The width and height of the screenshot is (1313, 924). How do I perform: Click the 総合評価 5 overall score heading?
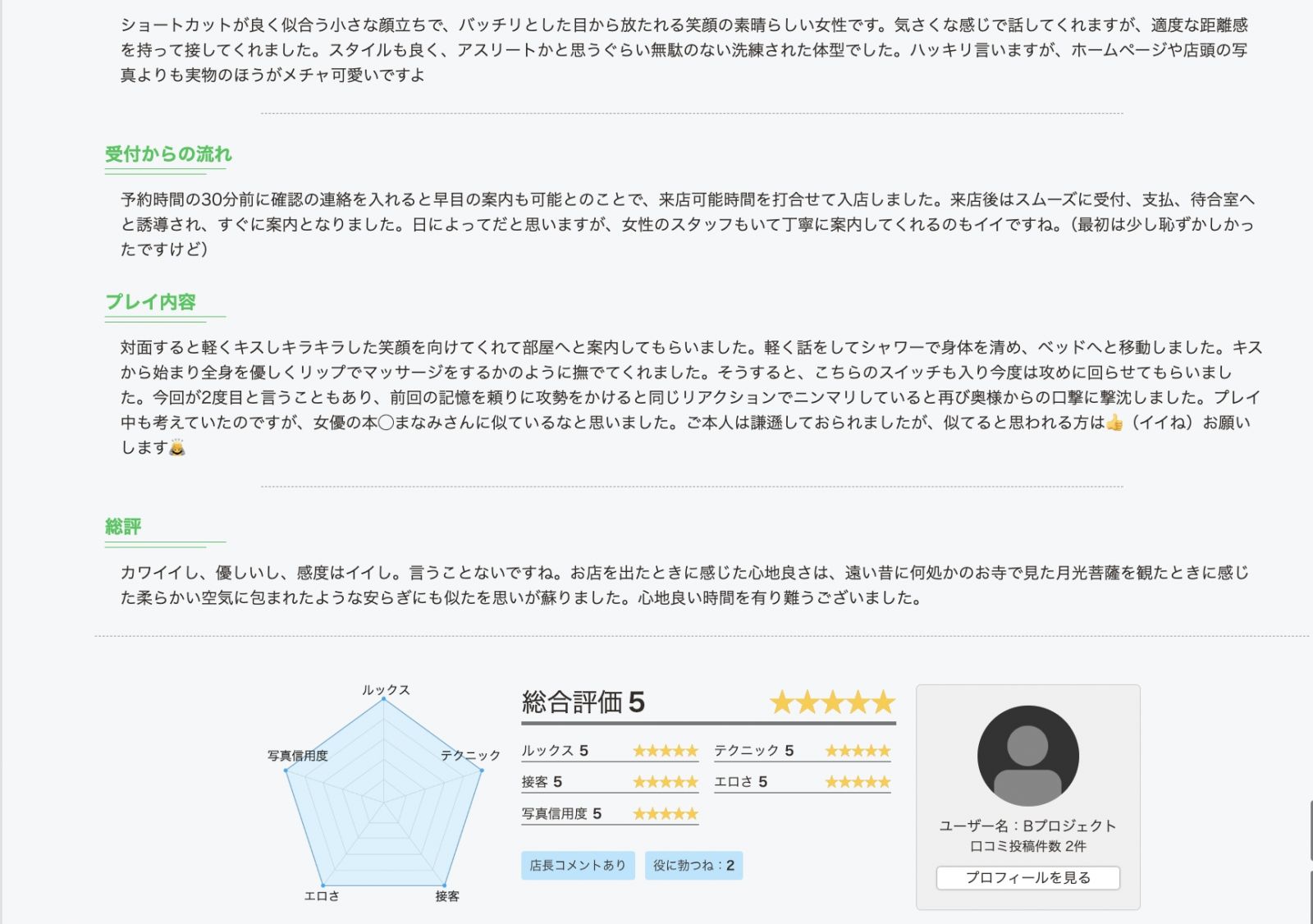pyautogui.click(x=583, y=702)
